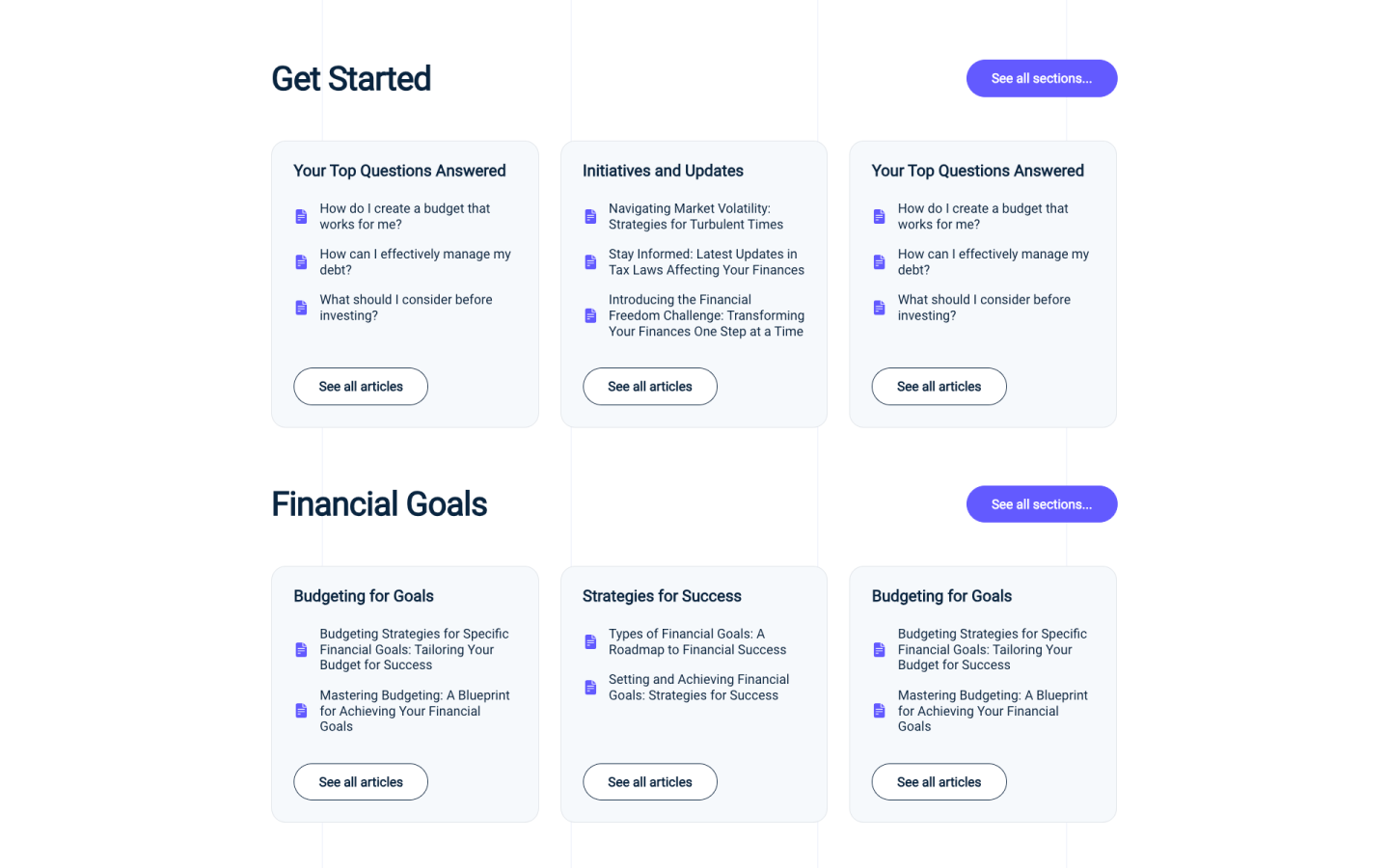Screen dimensions: 1389x868
Task: See all articles under Initiatives and Updates
Action: pos(649,387)
